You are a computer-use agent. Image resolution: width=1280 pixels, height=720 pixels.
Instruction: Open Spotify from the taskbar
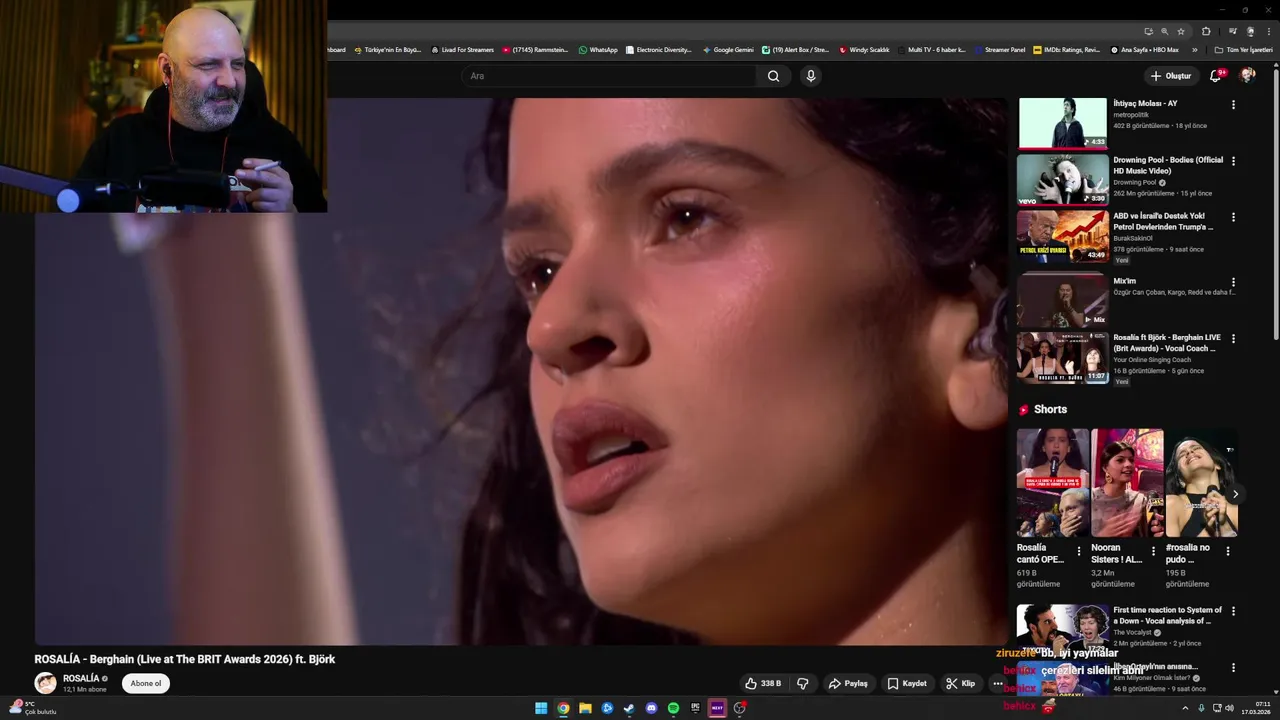coord(673,708)
